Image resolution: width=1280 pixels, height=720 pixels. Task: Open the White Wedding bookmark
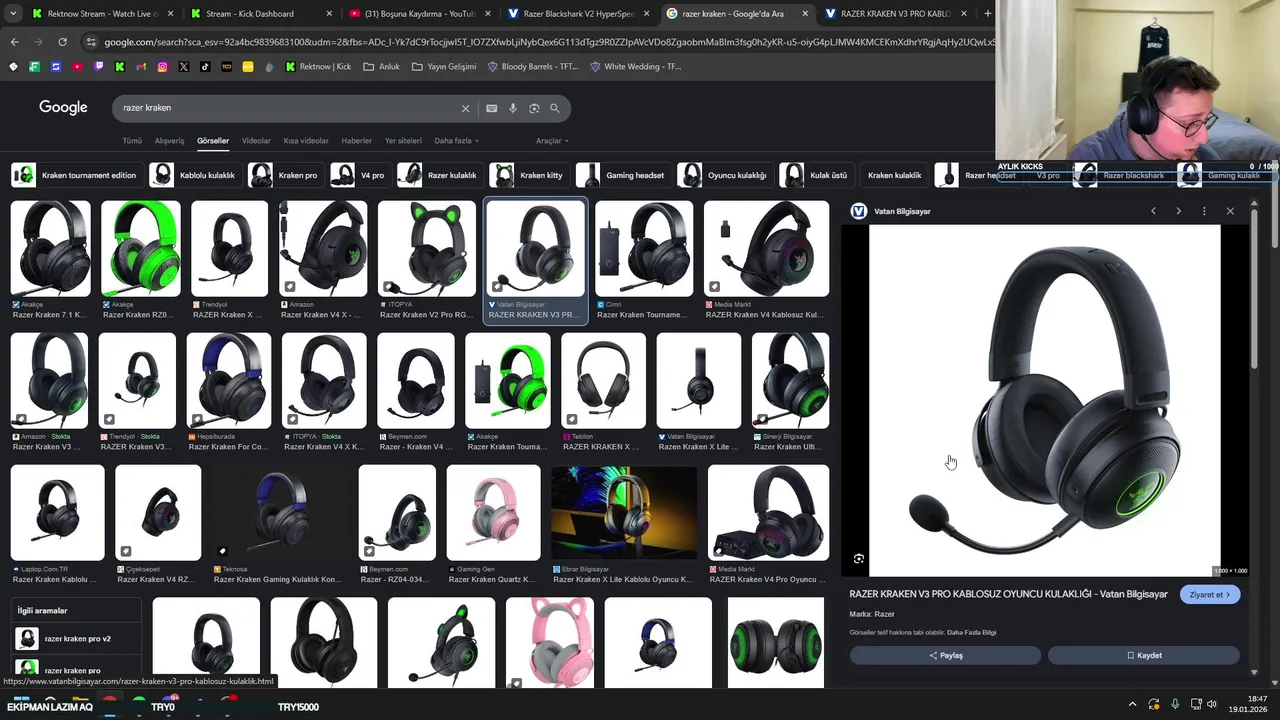coord(636,67)
